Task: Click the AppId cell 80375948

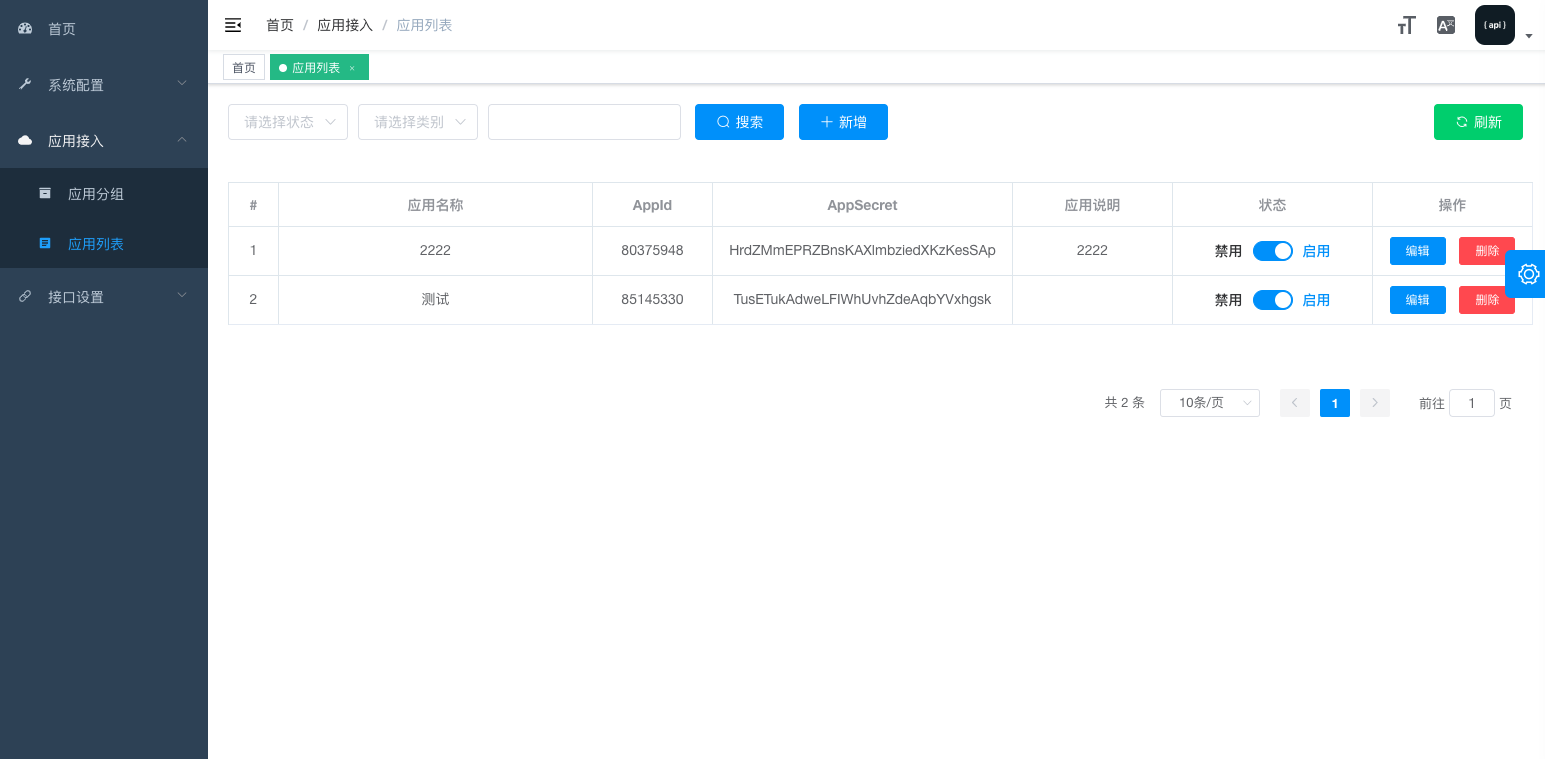Action: pos(652,251)
